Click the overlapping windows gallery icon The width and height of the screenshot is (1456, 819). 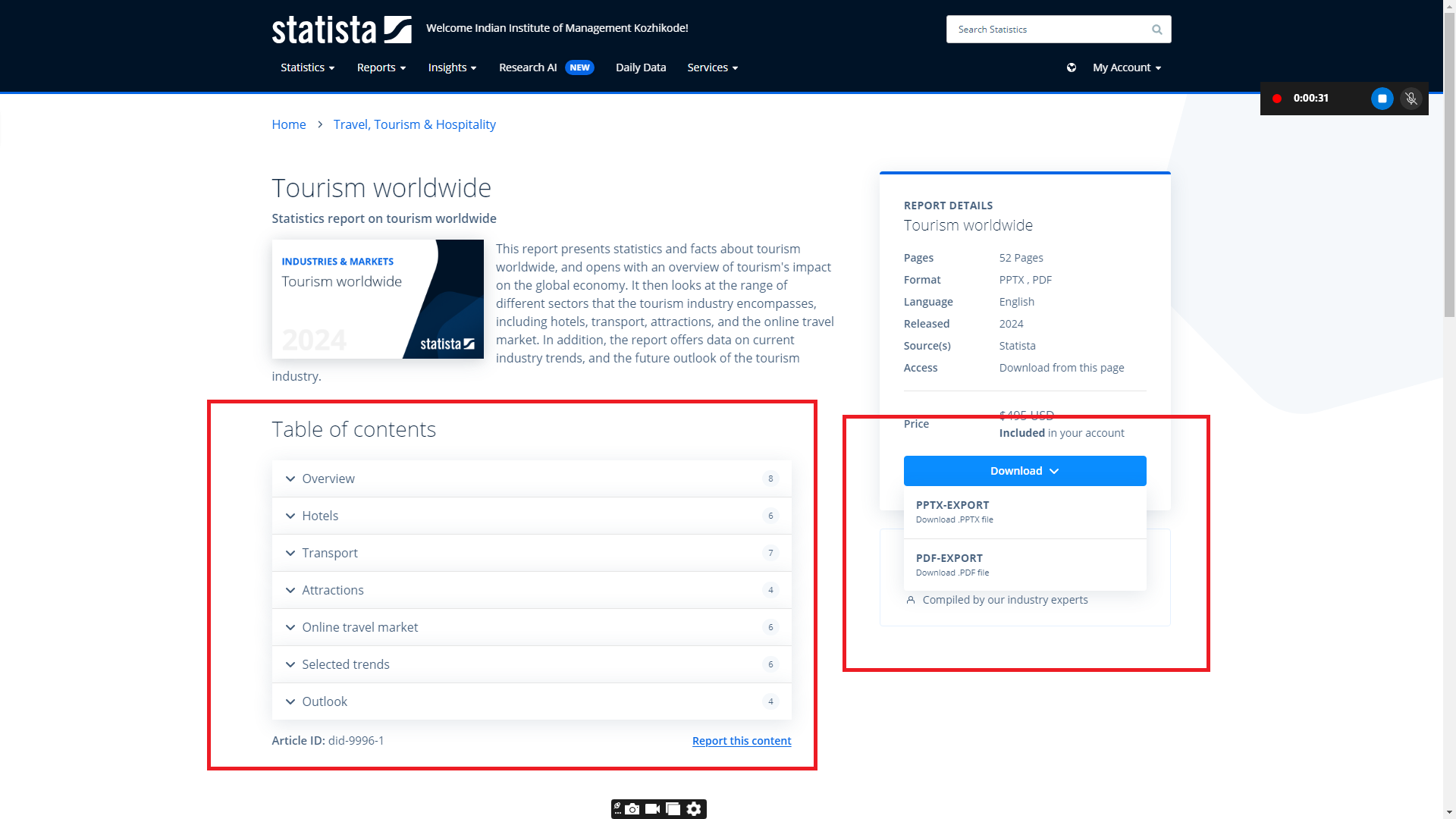pos(673,809)
